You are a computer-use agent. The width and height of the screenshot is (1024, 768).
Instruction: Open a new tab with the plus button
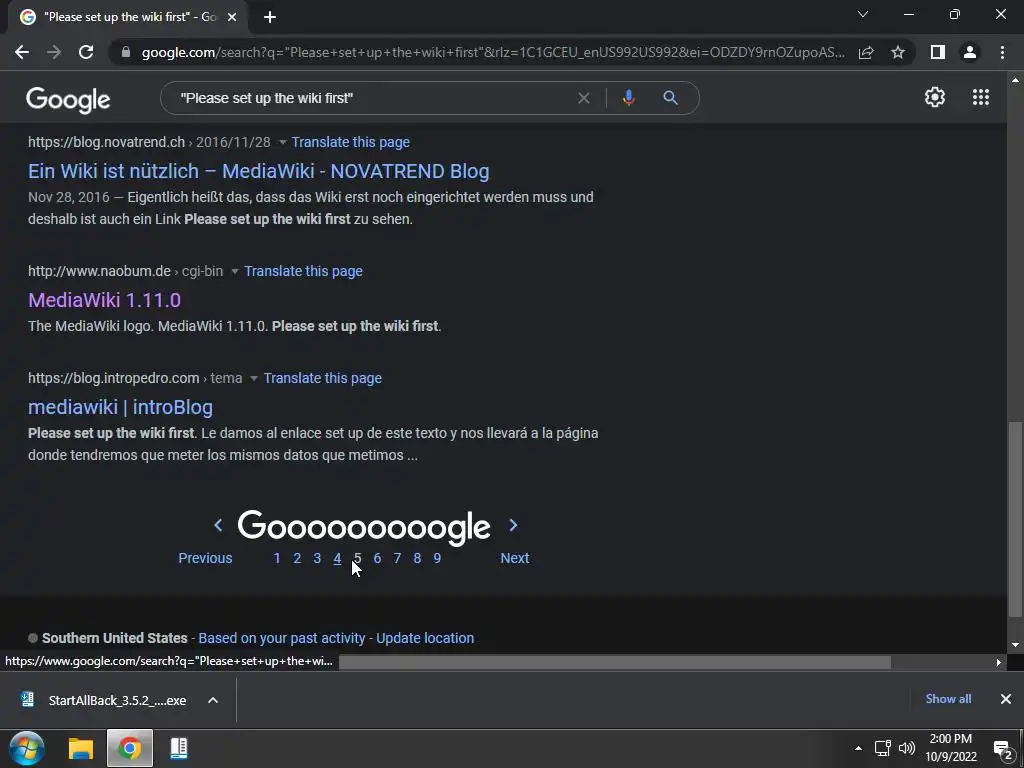[270, 17]
